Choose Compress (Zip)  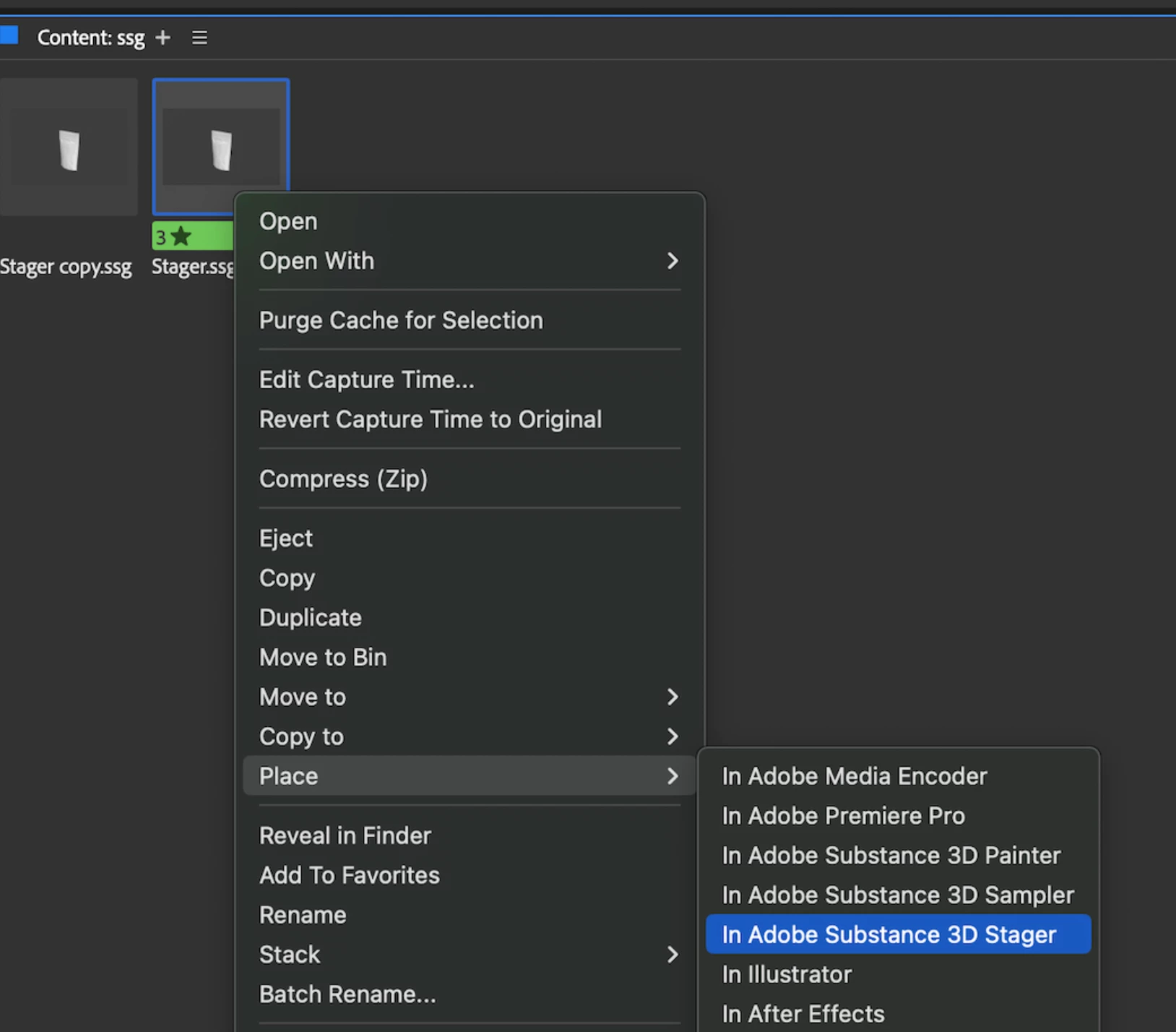pos(470,478)
